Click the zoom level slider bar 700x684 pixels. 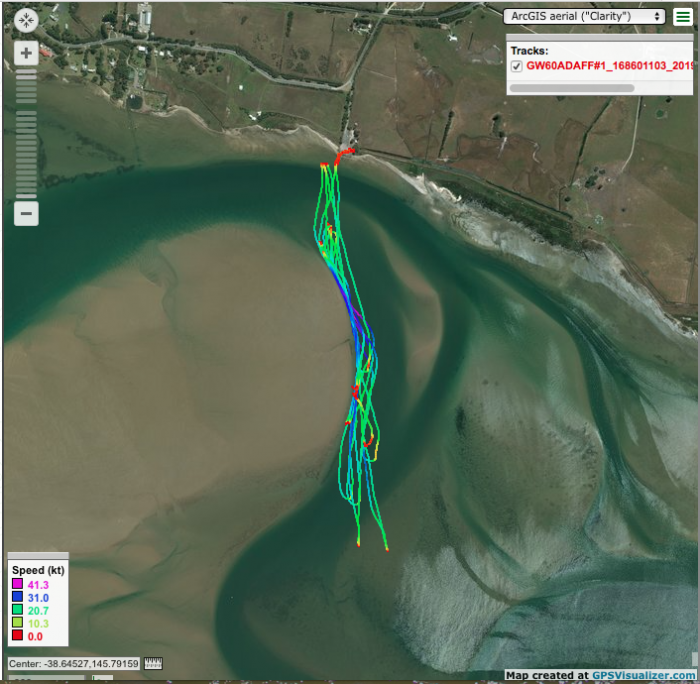[x=26, y=133]
